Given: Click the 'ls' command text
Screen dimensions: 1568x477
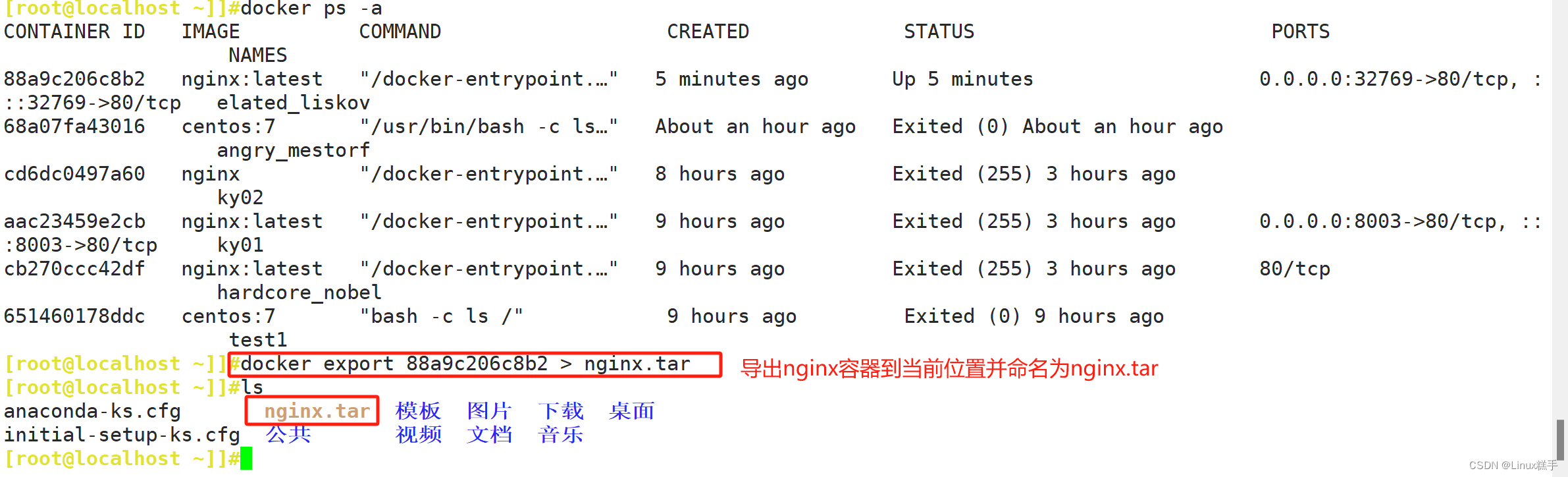Looking at the screenshot, I should pyautogui.click(x=252, y=387).
